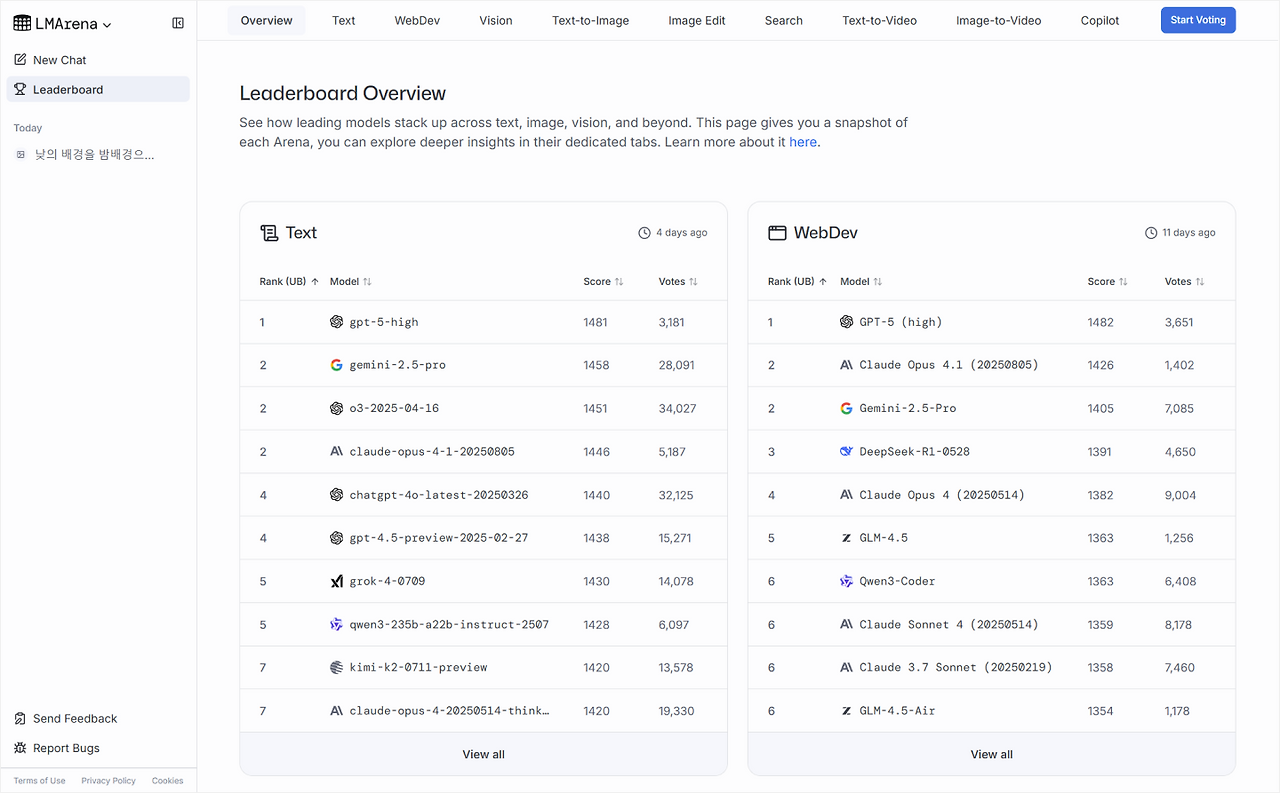The width and height of the screenshot is (1280, 793).
Task: Click the Report Bugs bug icon
Action: click(20, 748)
